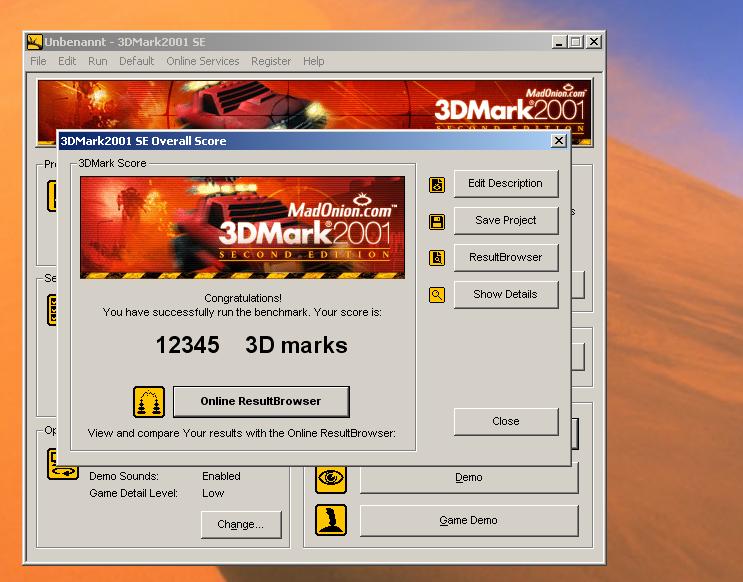
Task: Open the ResultBrowser button
Action: coord(506,257)
